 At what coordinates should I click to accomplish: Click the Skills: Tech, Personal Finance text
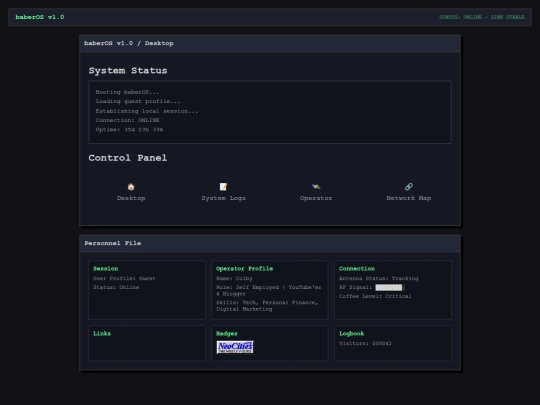pyautogui.click(x=267, y=306)
